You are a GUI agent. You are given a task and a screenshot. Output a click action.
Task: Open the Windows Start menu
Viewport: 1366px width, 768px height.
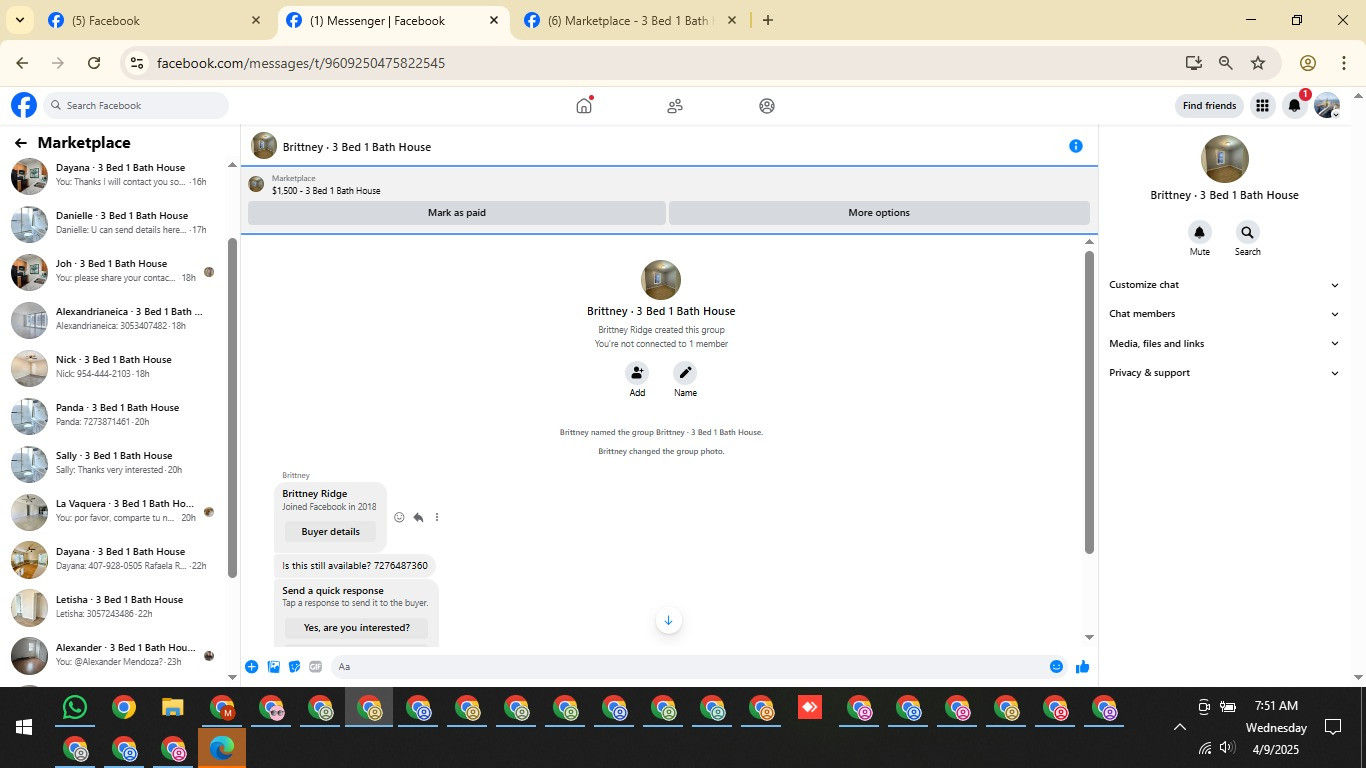[24, 727]
